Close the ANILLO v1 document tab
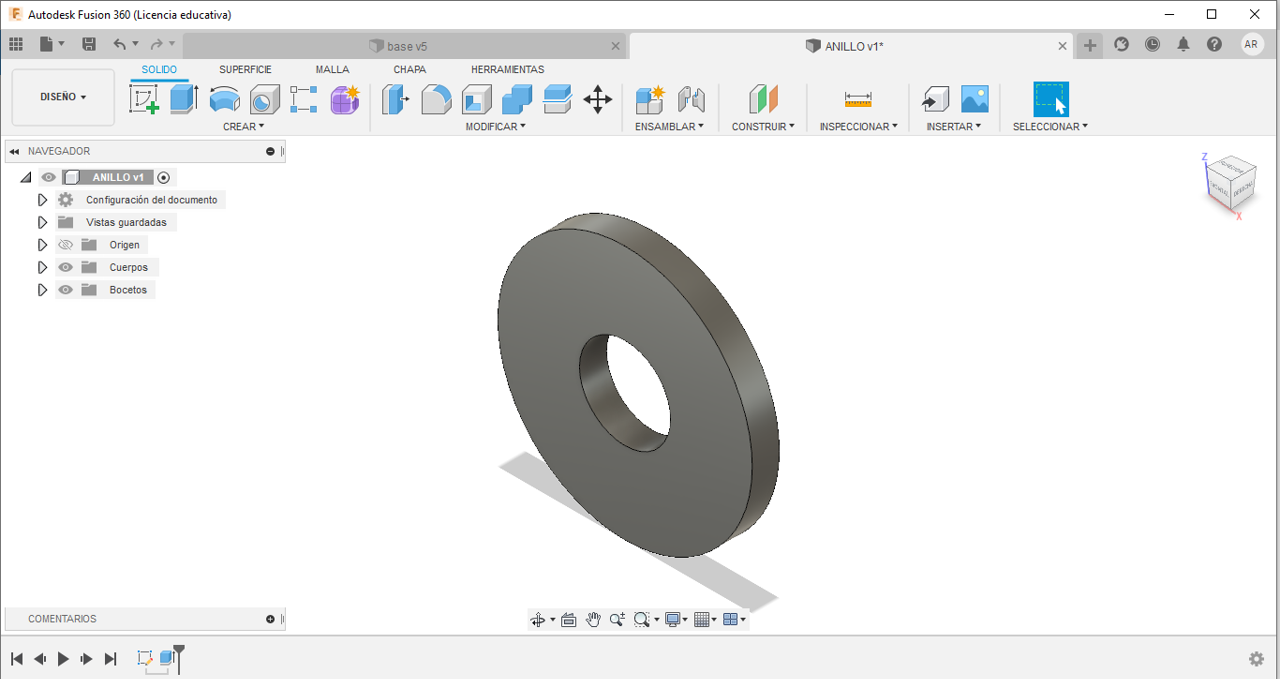Image resolution: width=1280 pixels, height=679 pixels. click(x=1063, y=46)
